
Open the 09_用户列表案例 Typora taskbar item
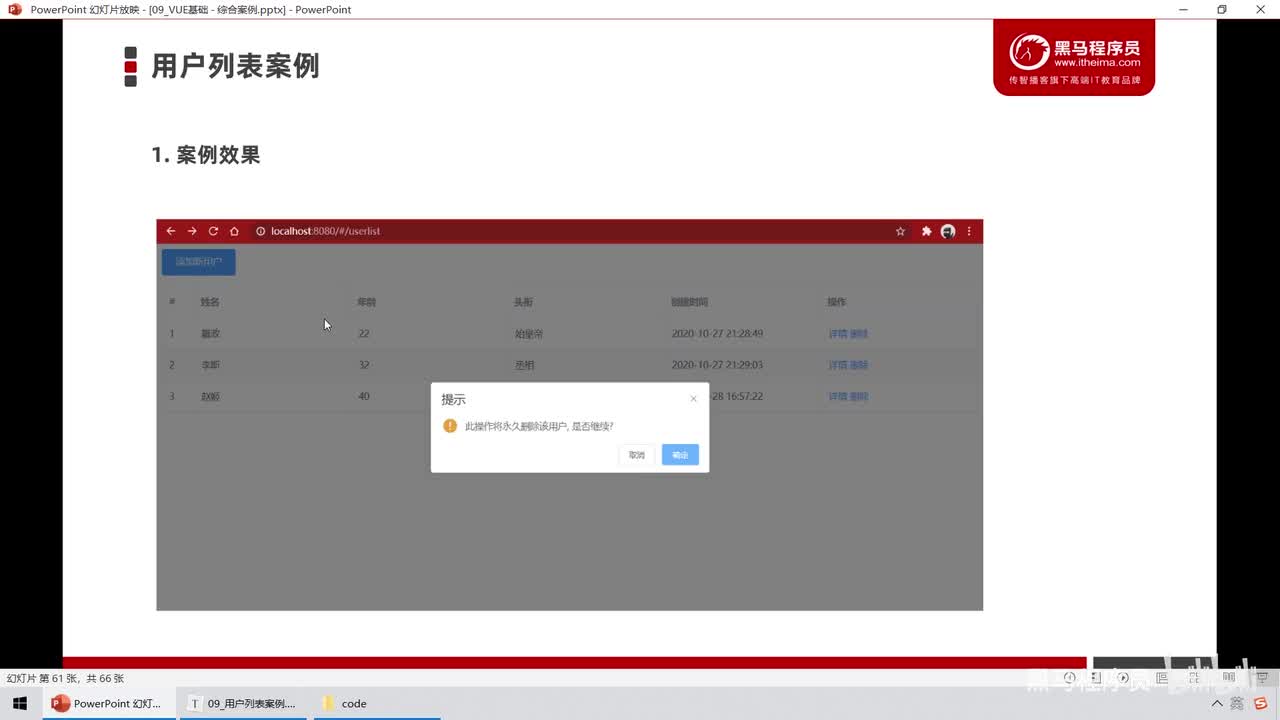point(243,704)
